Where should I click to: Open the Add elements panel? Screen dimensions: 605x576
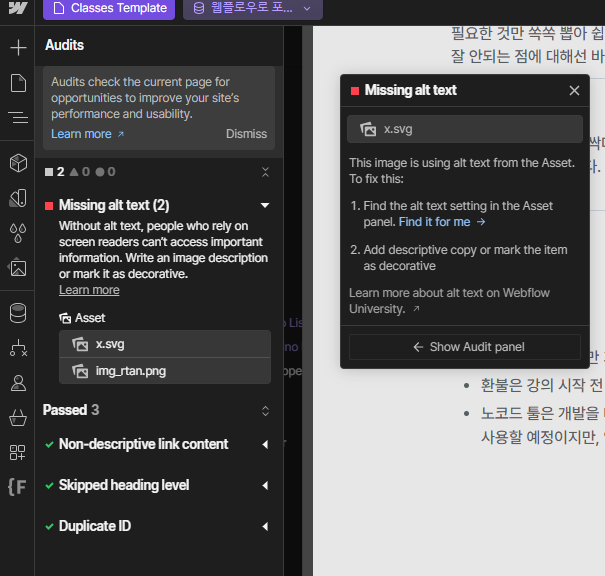(18, 48)
